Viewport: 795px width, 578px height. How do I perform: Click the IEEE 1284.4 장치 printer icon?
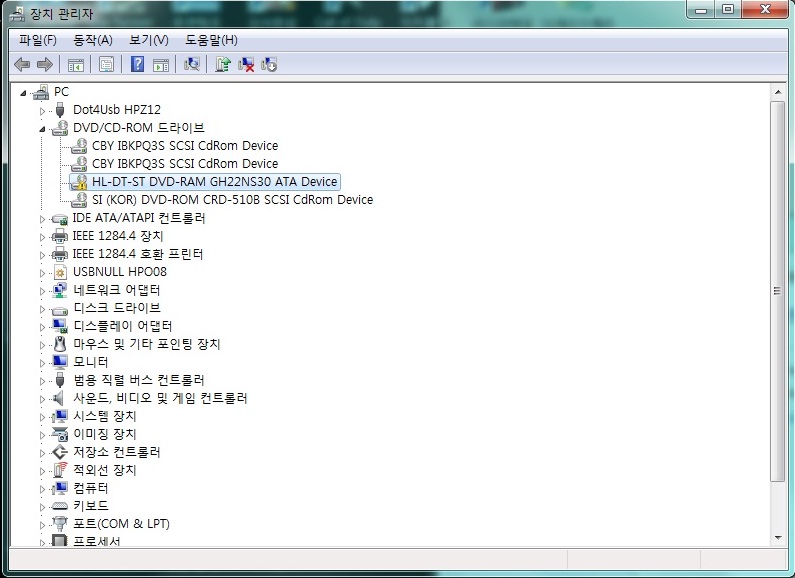tap(60, 236)
